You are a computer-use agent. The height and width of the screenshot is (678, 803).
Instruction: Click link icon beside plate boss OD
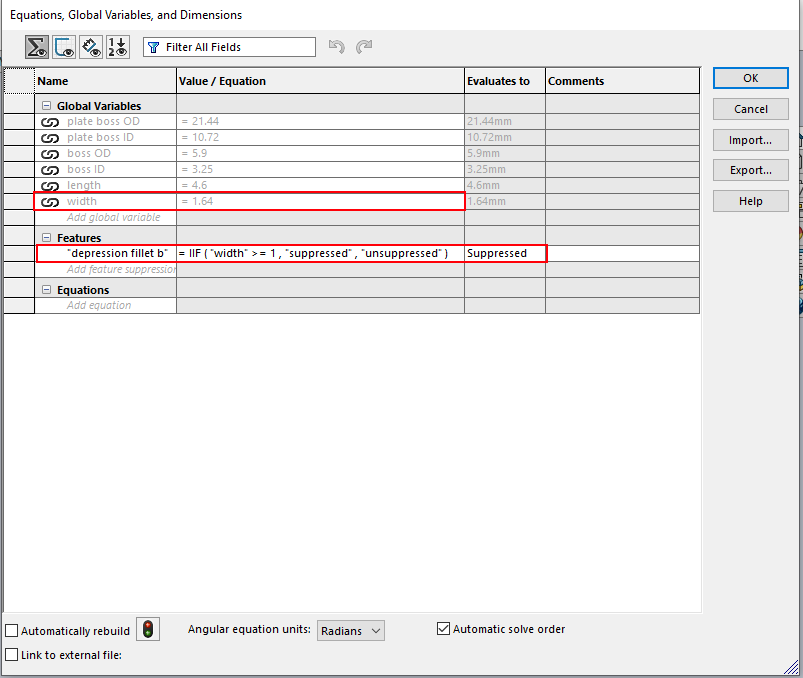[x=50, y=122]
